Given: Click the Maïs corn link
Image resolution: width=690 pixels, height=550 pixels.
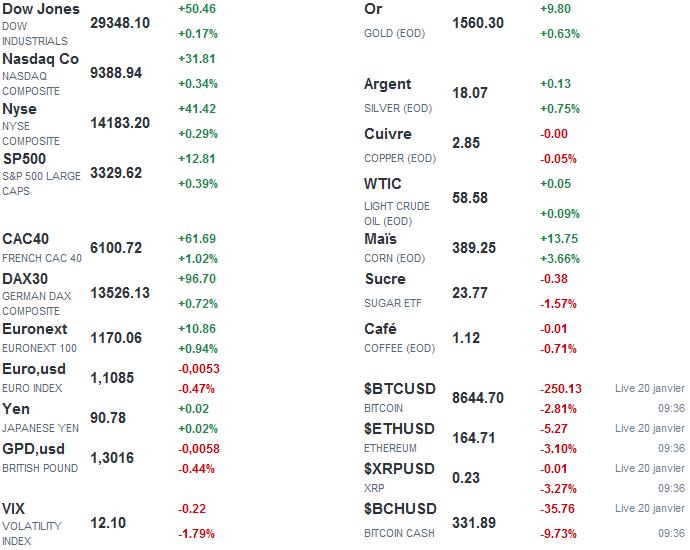Looking at the screenshot, I should pos(381,239).
